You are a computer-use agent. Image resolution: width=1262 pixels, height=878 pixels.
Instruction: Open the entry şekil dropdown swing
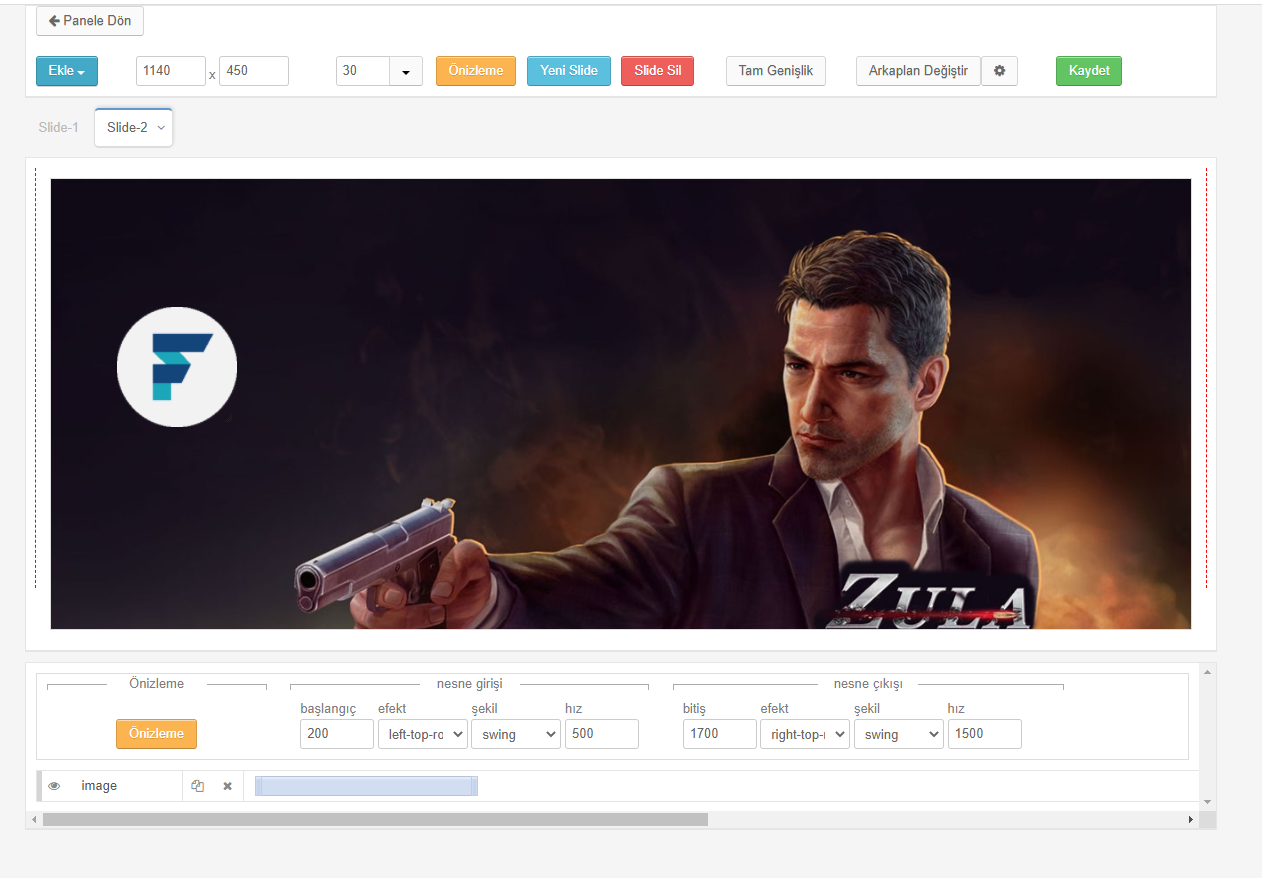[516, 733]
